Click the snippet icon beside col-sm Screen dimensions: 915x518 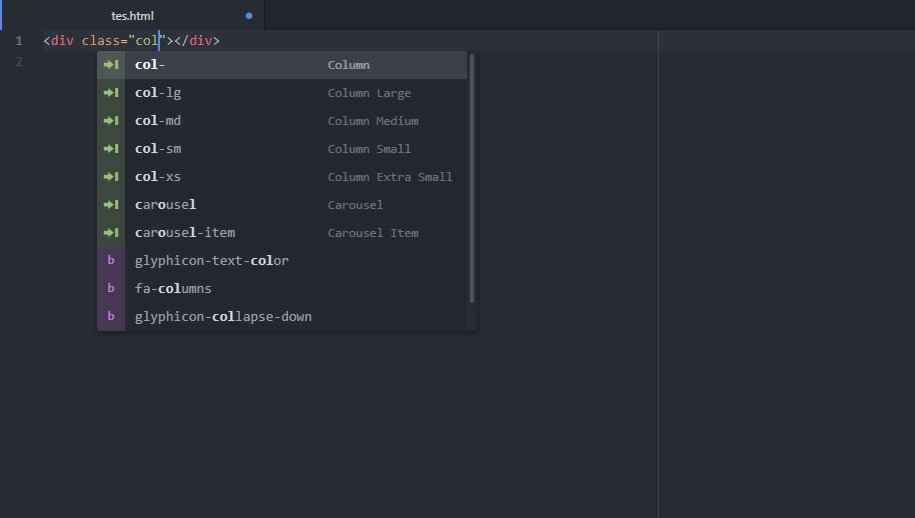[111, 149]
